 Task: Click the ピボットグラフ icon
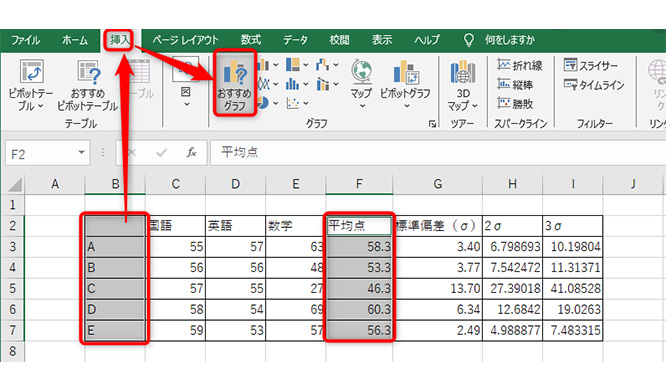coord(405,71)
